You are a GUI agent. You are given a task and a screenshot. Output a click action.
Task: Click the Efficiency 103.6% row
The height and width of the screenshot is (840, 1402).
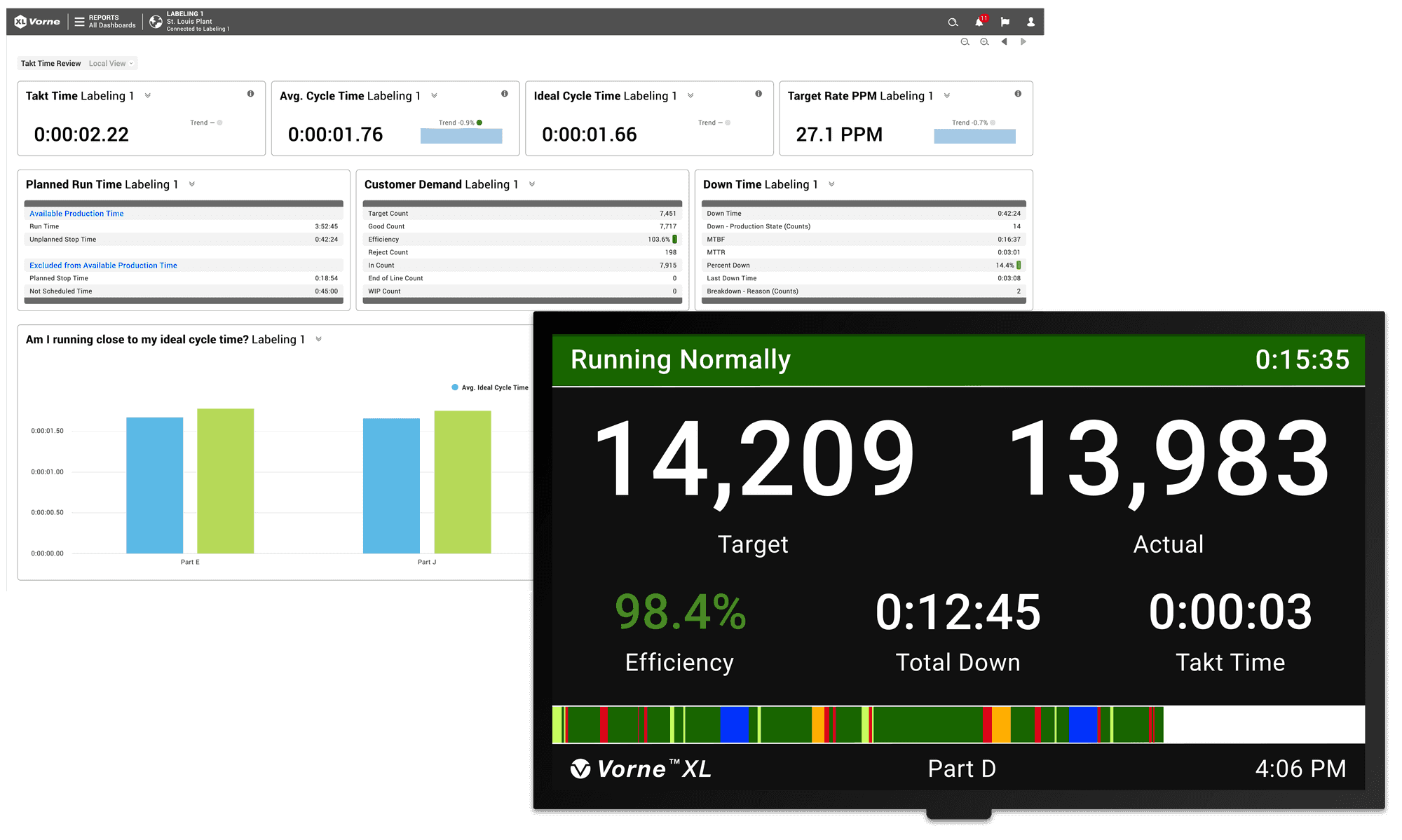[x=522, y=240]
